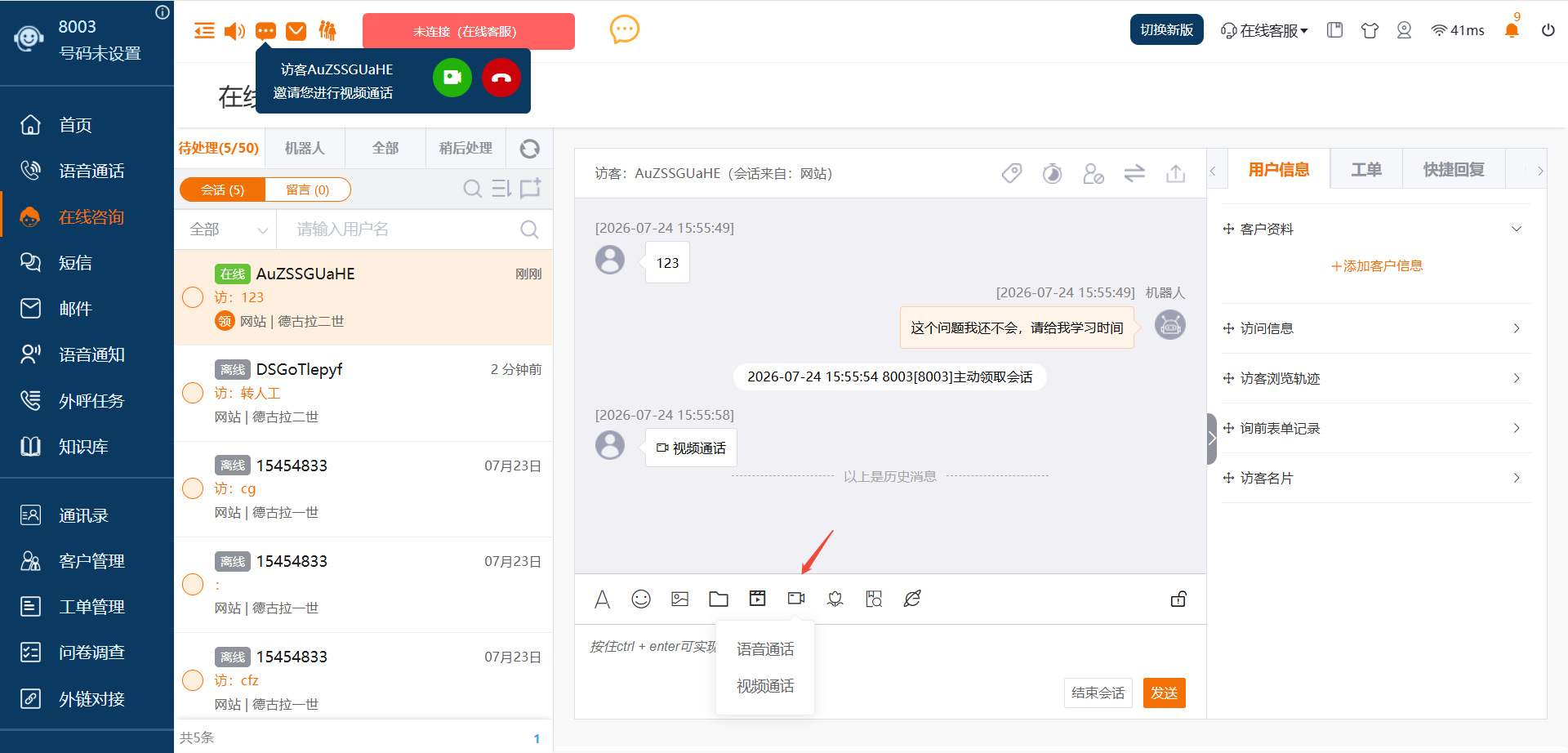
Task: Refresh the conversation list
Action: tap(530, 148)
